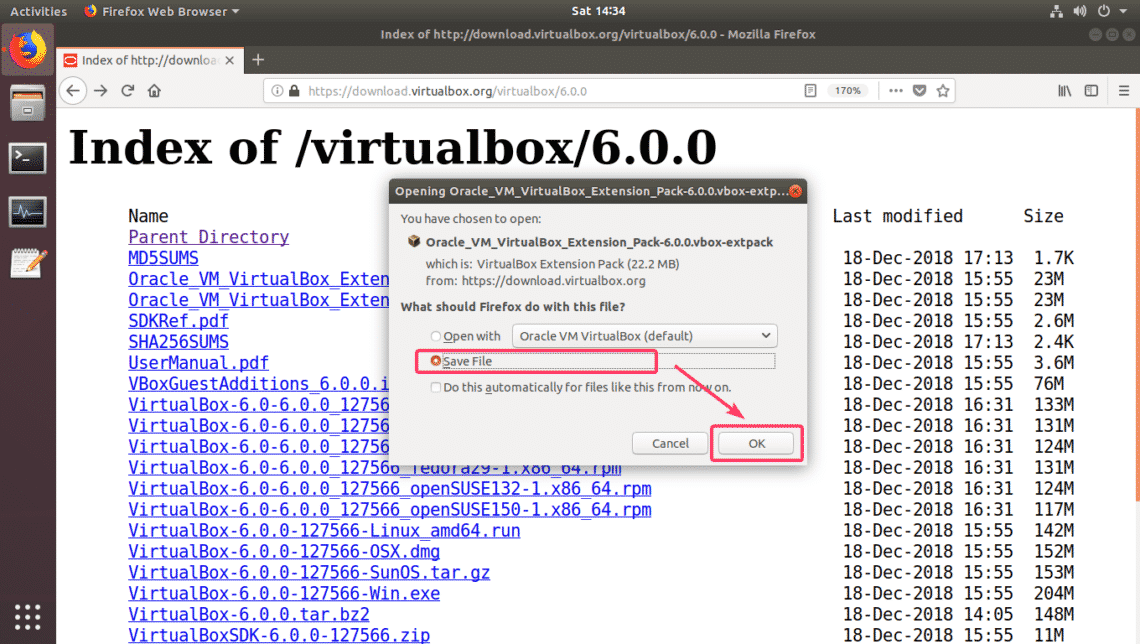Open a new tab with plus button
Viewport: 1140px width, 644px height.
(258, 60)
